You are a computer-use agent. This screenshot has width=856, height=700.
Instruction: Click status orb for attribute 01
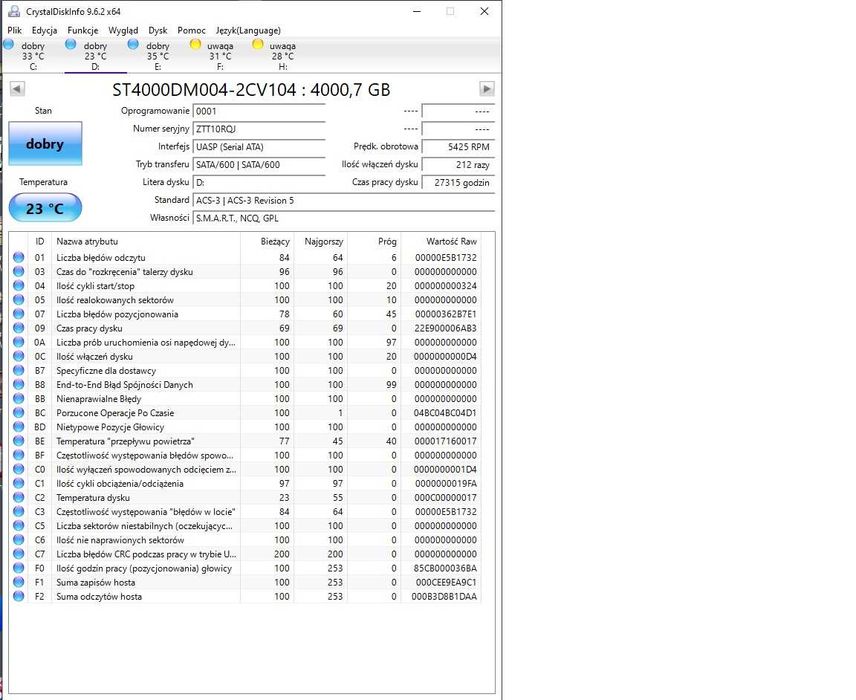(x=19, y=257)
